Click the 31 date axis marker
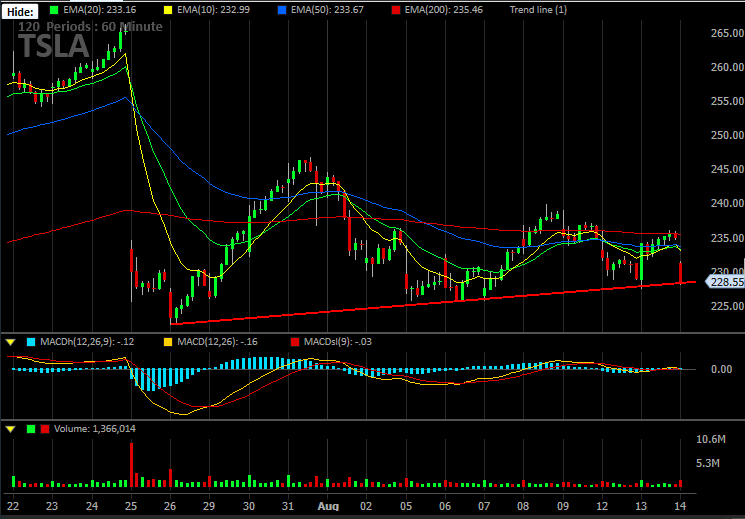The height and width of the screenshot is (519, 745). (288, 505)
